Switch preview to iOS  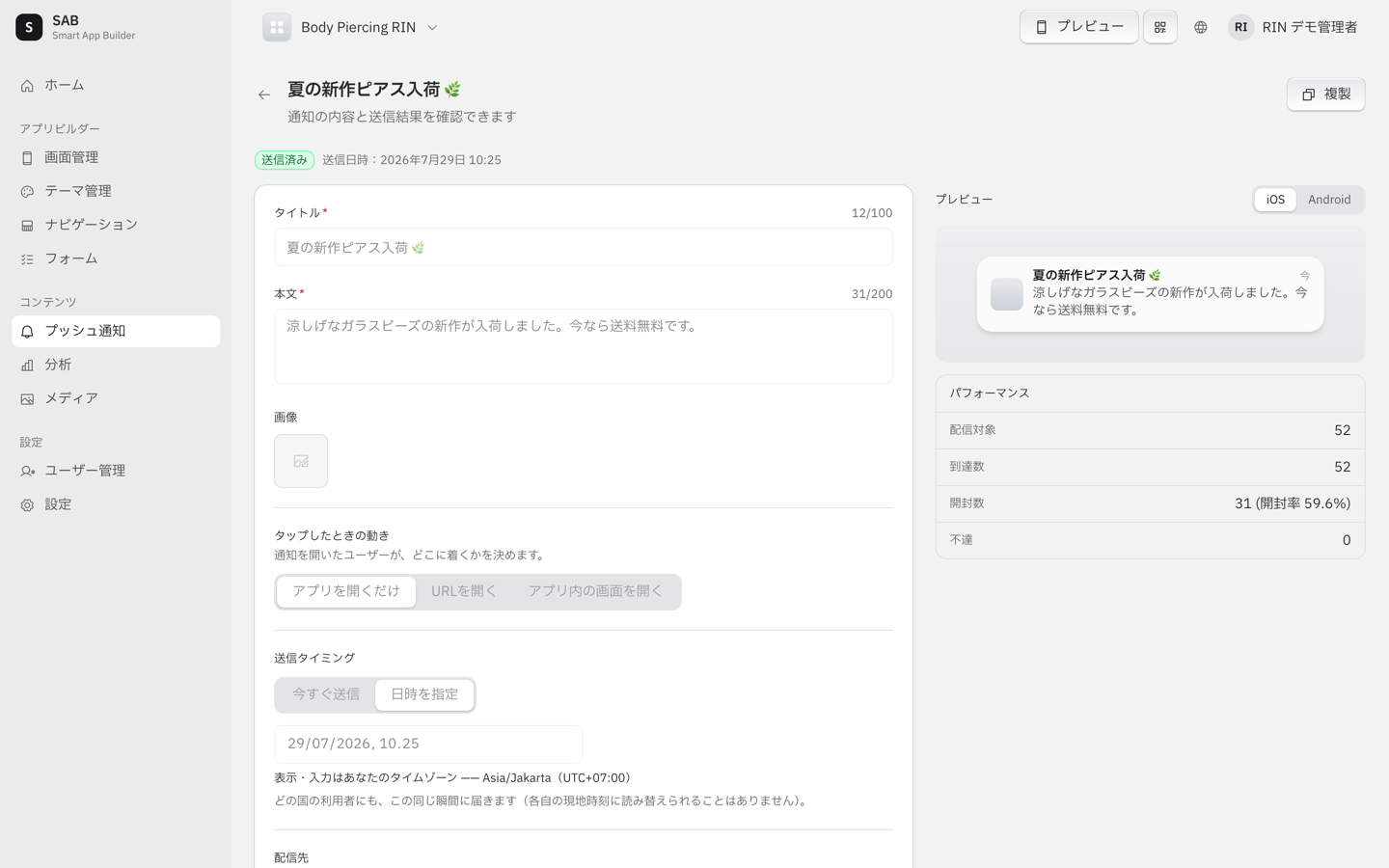pos(1275,200)
